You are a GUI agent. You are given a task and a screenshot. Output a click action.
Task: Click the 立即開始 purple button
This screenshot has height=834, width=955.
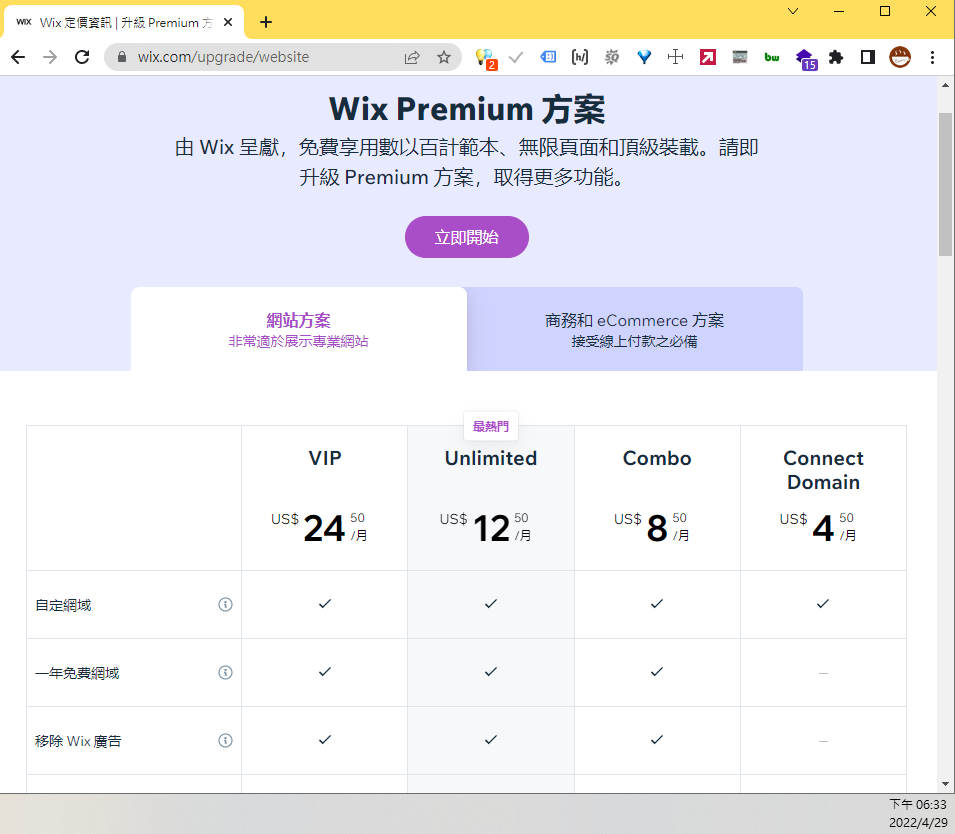467,237
